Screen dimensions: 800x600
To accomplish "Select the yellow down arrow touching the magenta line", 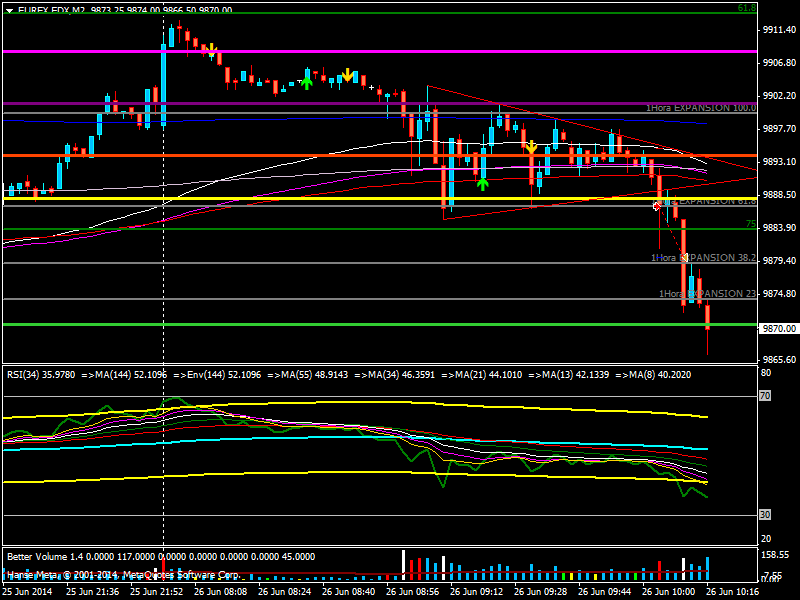I will 210,48.
